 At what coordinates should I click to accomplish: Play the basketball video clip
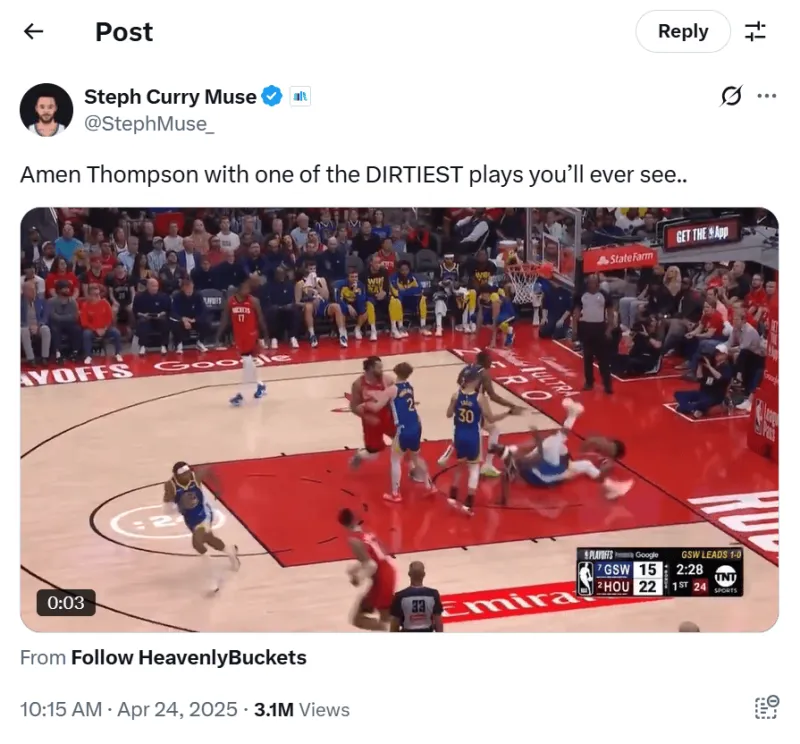399,419
